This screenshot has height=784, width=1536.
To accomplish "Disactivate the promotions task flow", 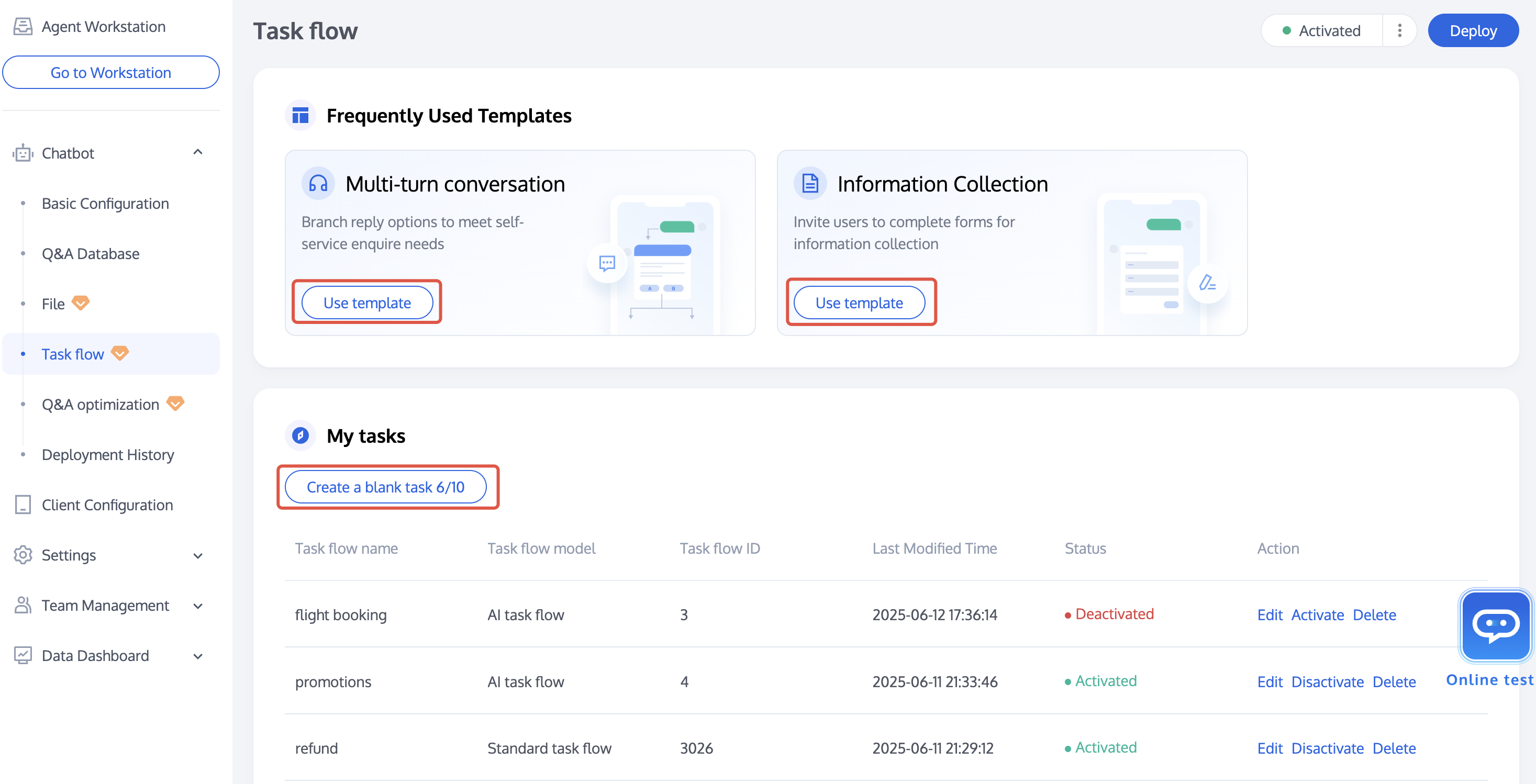I will click(x=1327, y=681).
